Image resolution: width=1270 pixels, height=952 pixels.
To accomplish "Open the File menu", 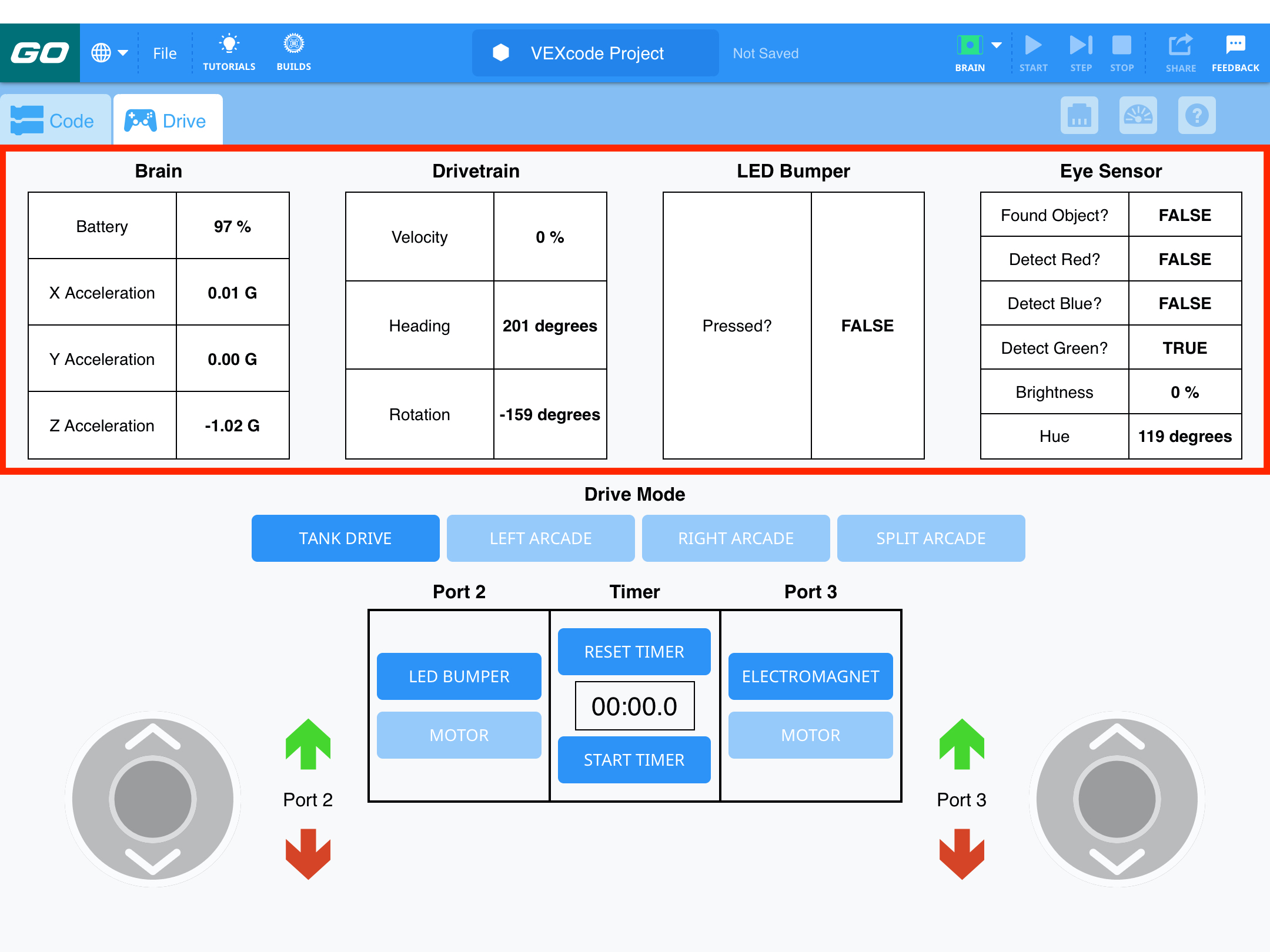I will pyautogui.click(x=164, y=53).
